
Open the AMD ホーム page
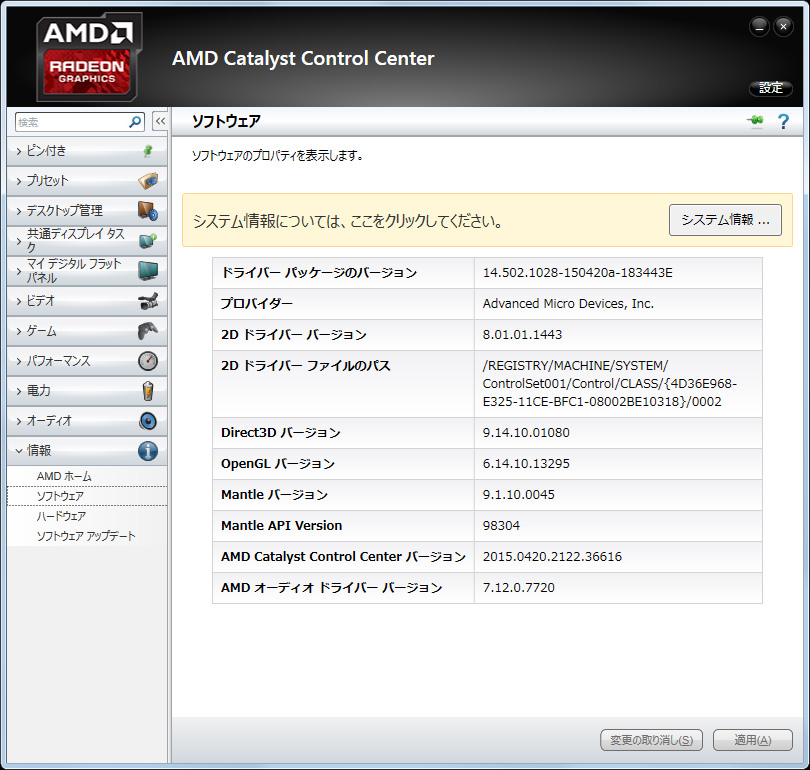64,476
